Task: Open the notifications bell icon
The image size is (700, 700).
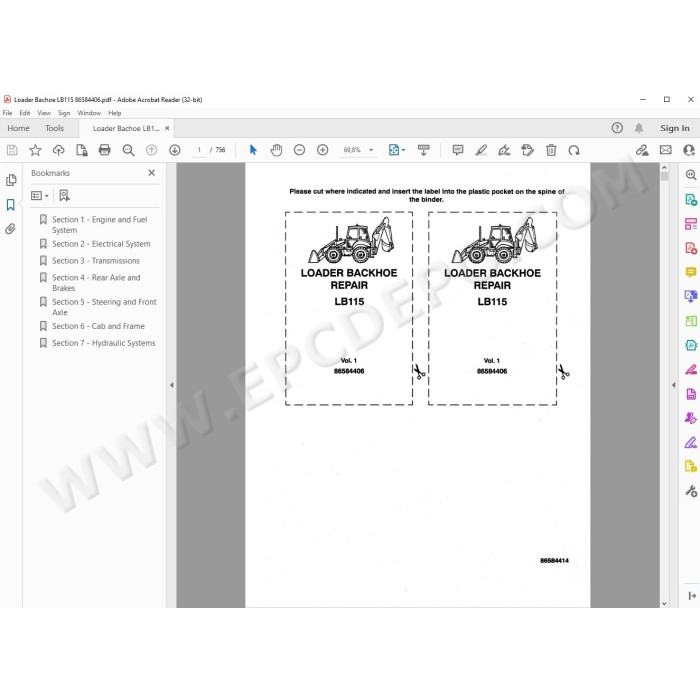Action: coord(639,128)
